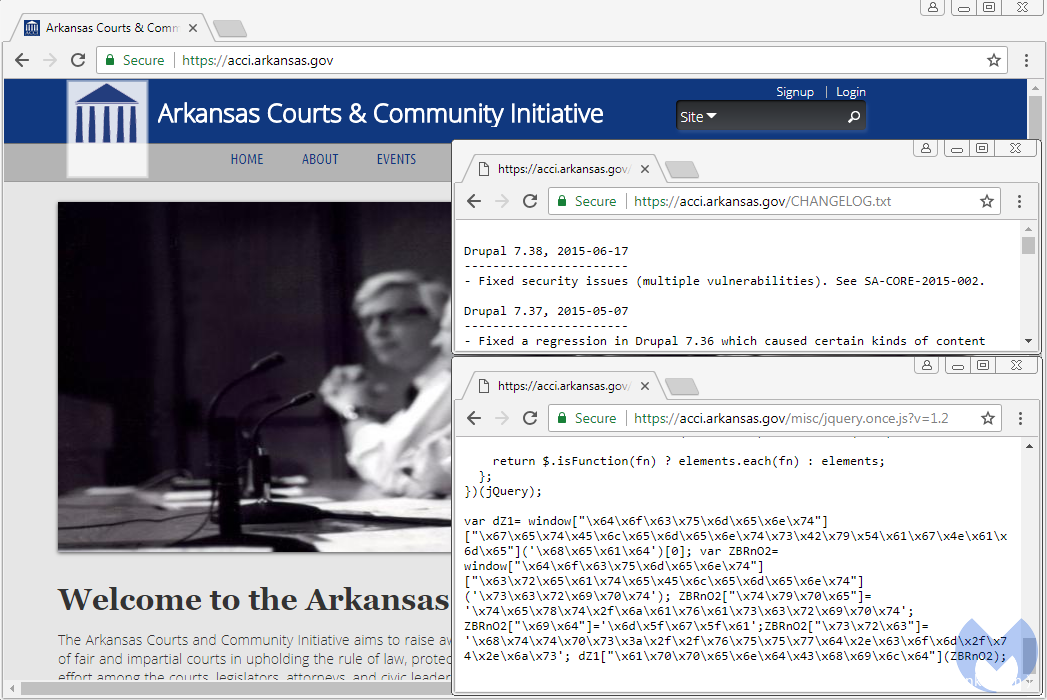Close the CHANGELOG.txt window's tab
This screenshot has width=1047, height=700.
coord(645,169)
